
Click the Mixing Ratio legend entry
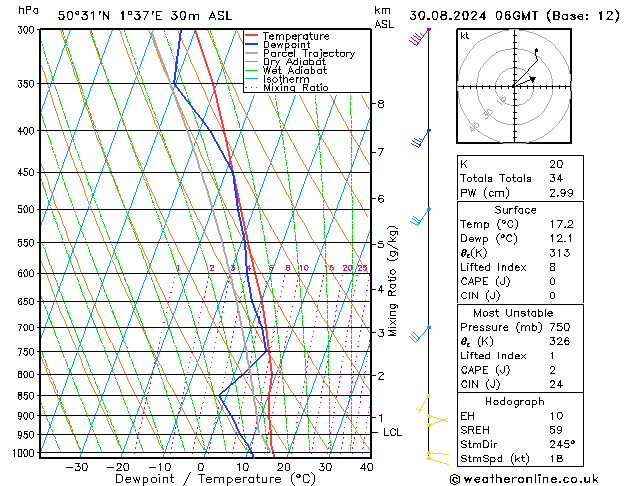tap(295, 88)
